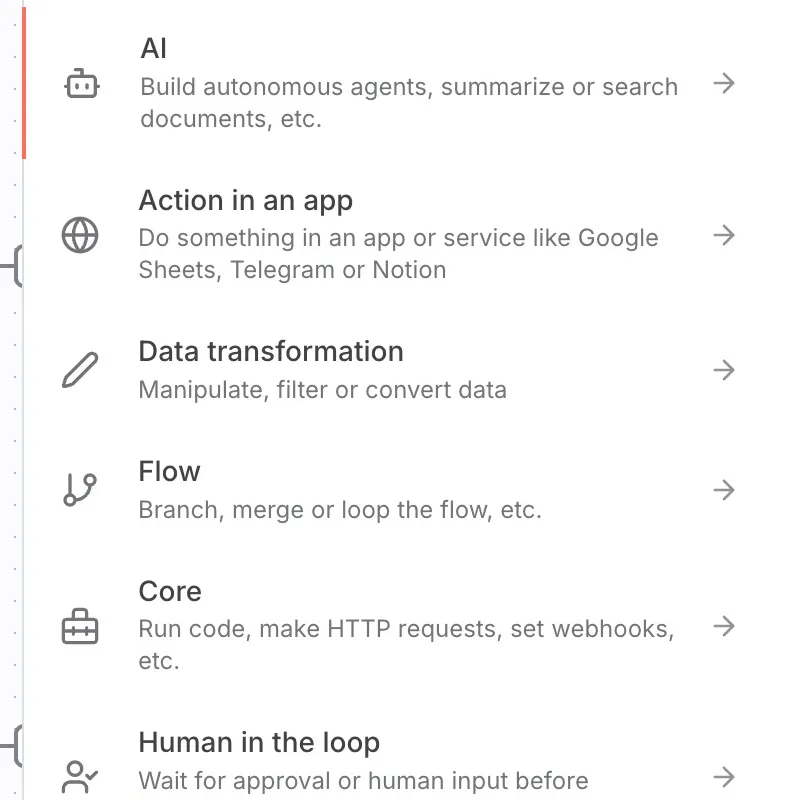This screenshot has height=800, width=792.
Task: Expand the Human in the loop arrow
Action: pos(724,777)
